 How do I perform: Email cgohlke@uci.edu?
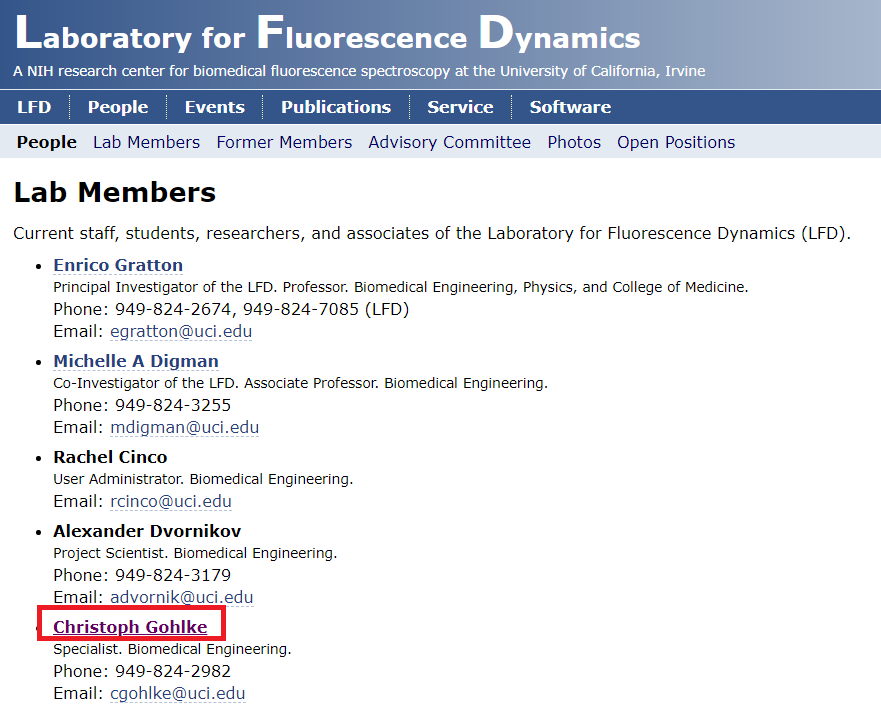tap(178, 693)
